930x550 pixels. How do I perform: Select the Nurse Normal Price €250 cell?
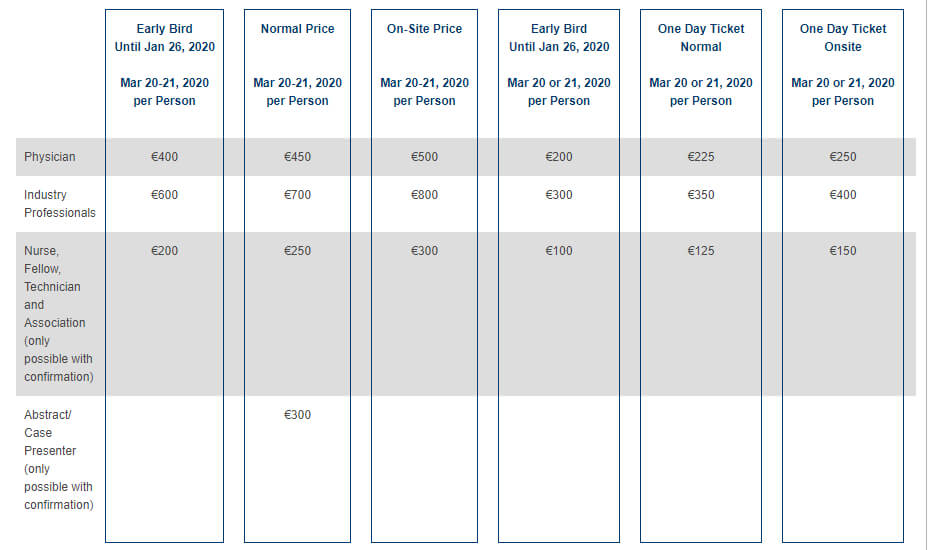[297, 250]
